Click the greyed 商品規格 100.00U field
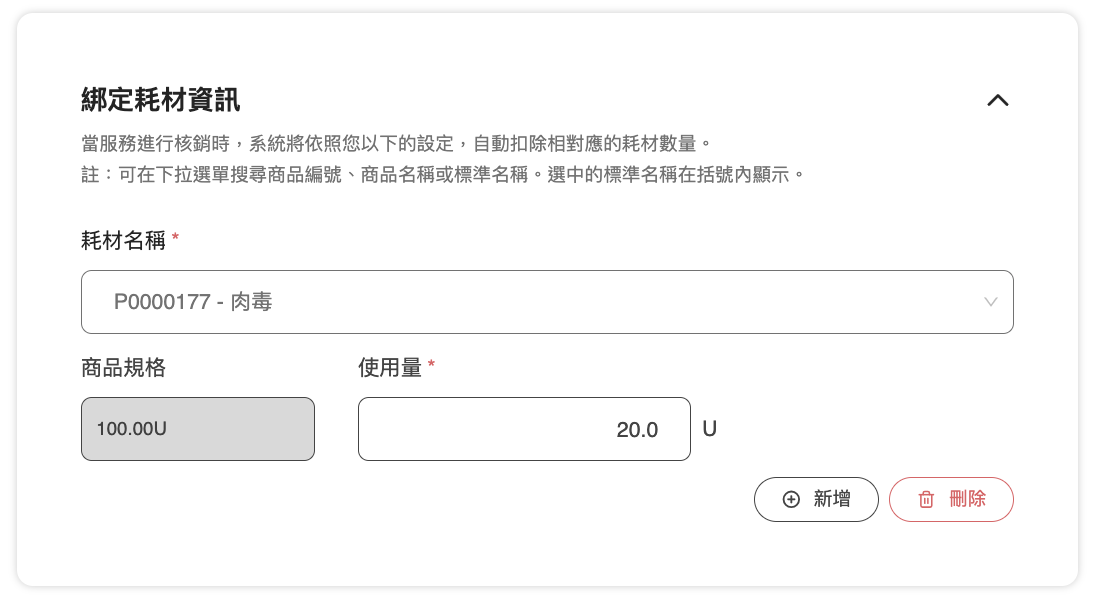 tap(197, 430)
